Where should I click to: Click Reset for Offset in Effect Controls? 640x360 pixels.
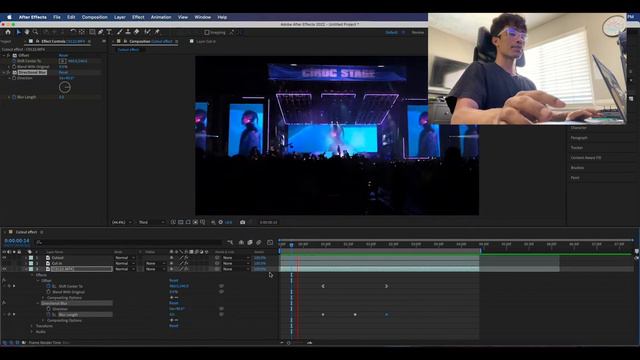point(63,56)
